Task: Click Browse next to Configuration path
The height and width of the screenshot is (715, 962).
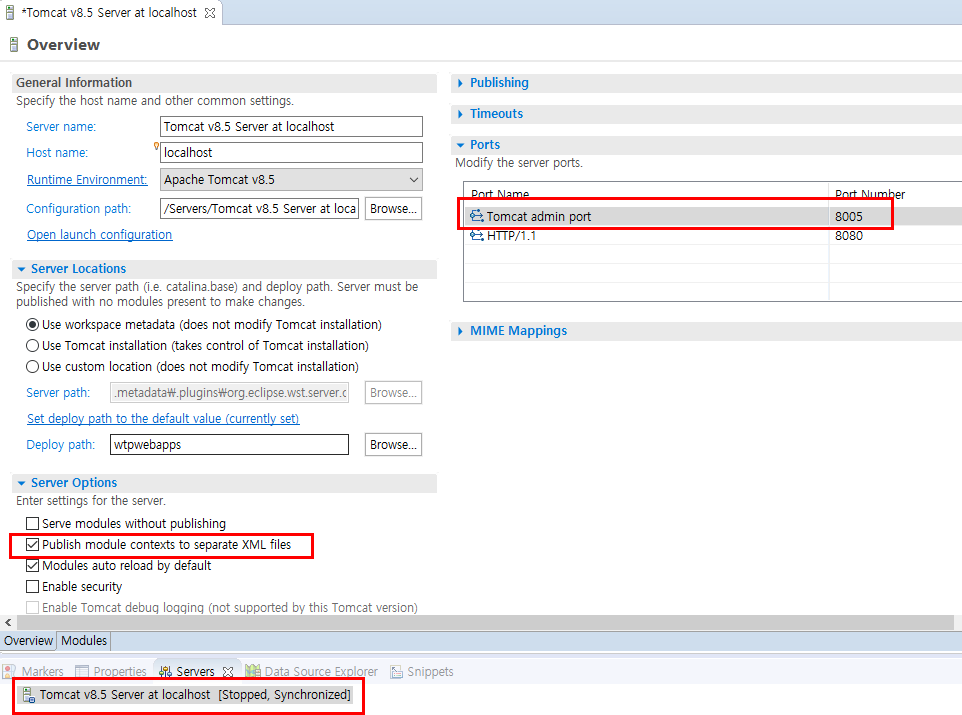Action: point(393,209)
